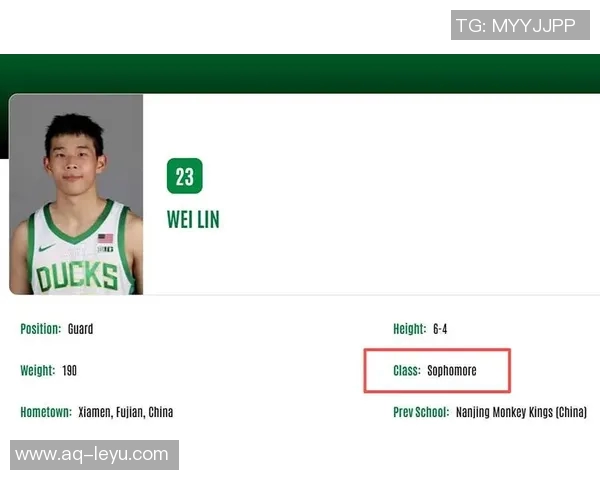Select the Hometown label
The image size is (600, 480).
[46, 412]
